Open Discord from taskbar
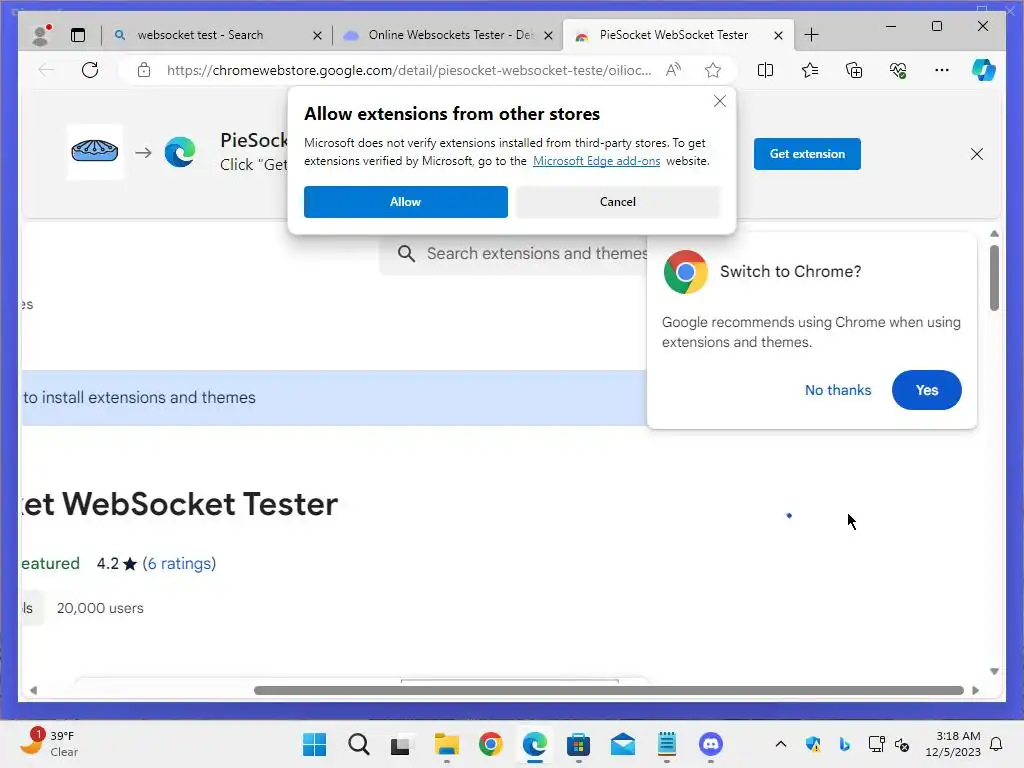 (x=711, y=744)
